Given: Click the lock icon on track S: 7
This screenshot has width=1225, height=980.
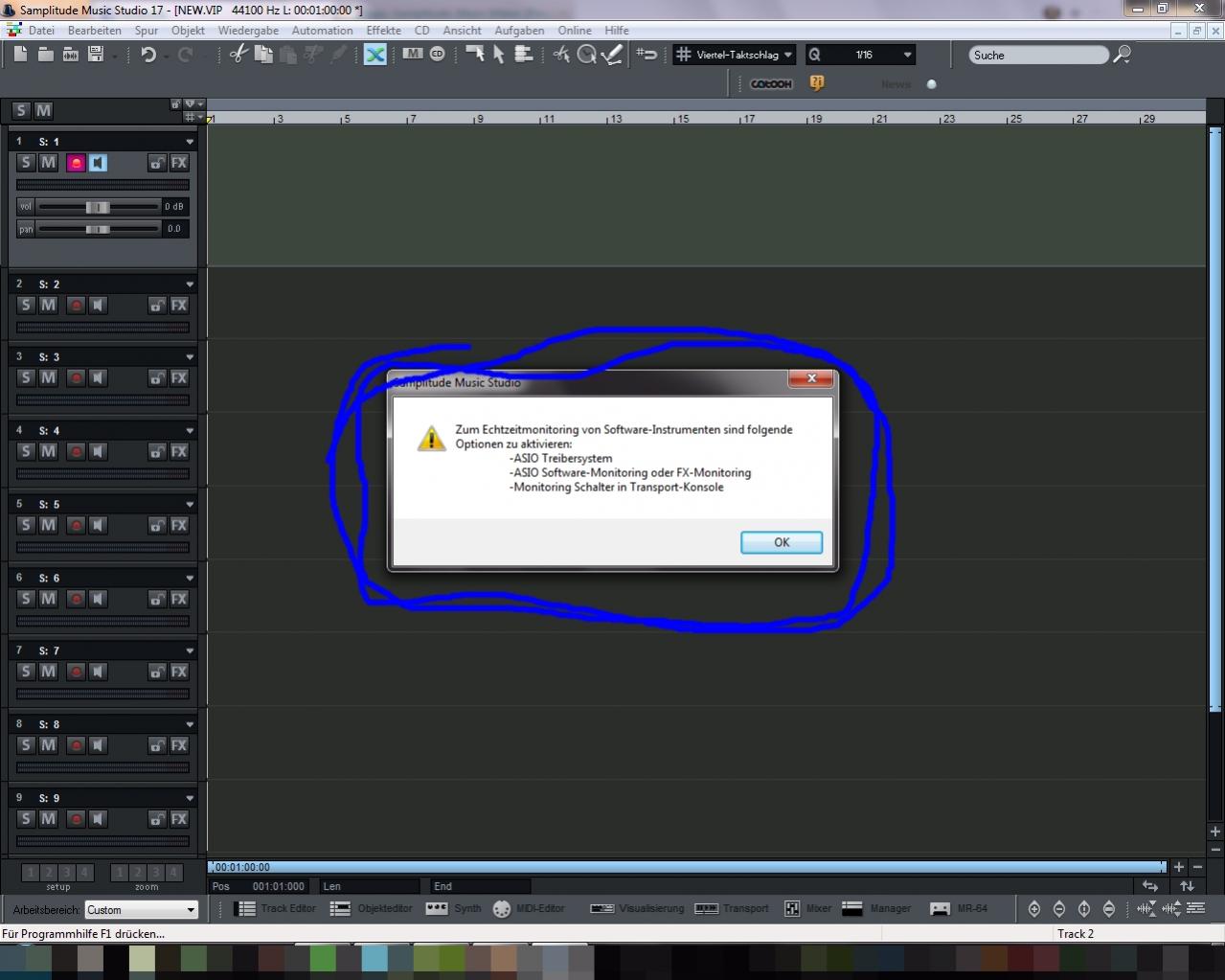Looking at the screenshot, I should tap(157, 672).
